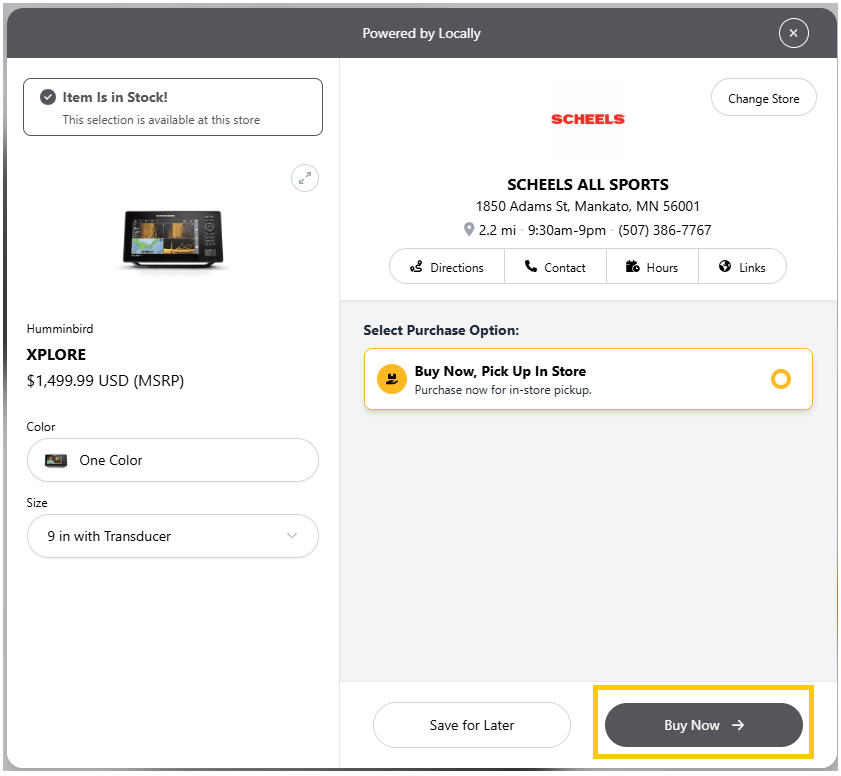Click the store phone number (507) 386-7767
This screenshot has width=841, height=776.
pyautogui.click(x=664, y=230)
